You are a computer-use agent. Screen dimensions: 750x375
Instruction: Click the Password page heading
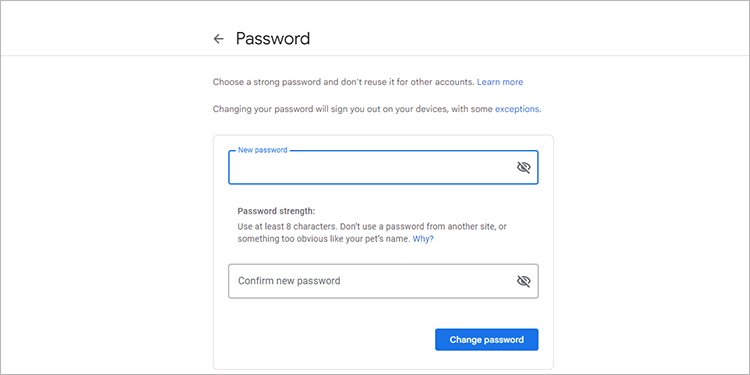[x=273, y=38]
